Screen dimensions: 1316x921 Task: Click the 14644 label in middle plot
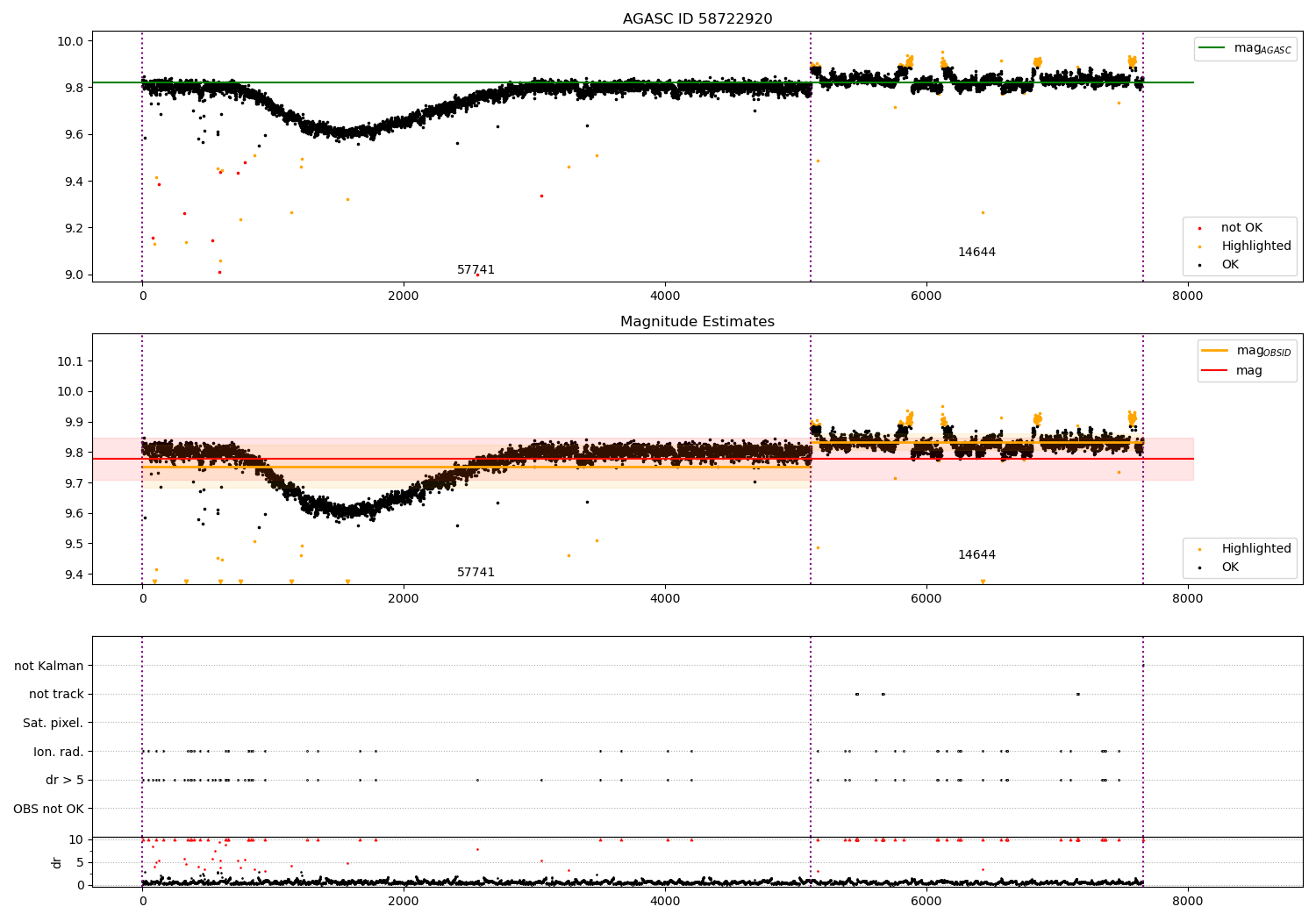[976, 555]
